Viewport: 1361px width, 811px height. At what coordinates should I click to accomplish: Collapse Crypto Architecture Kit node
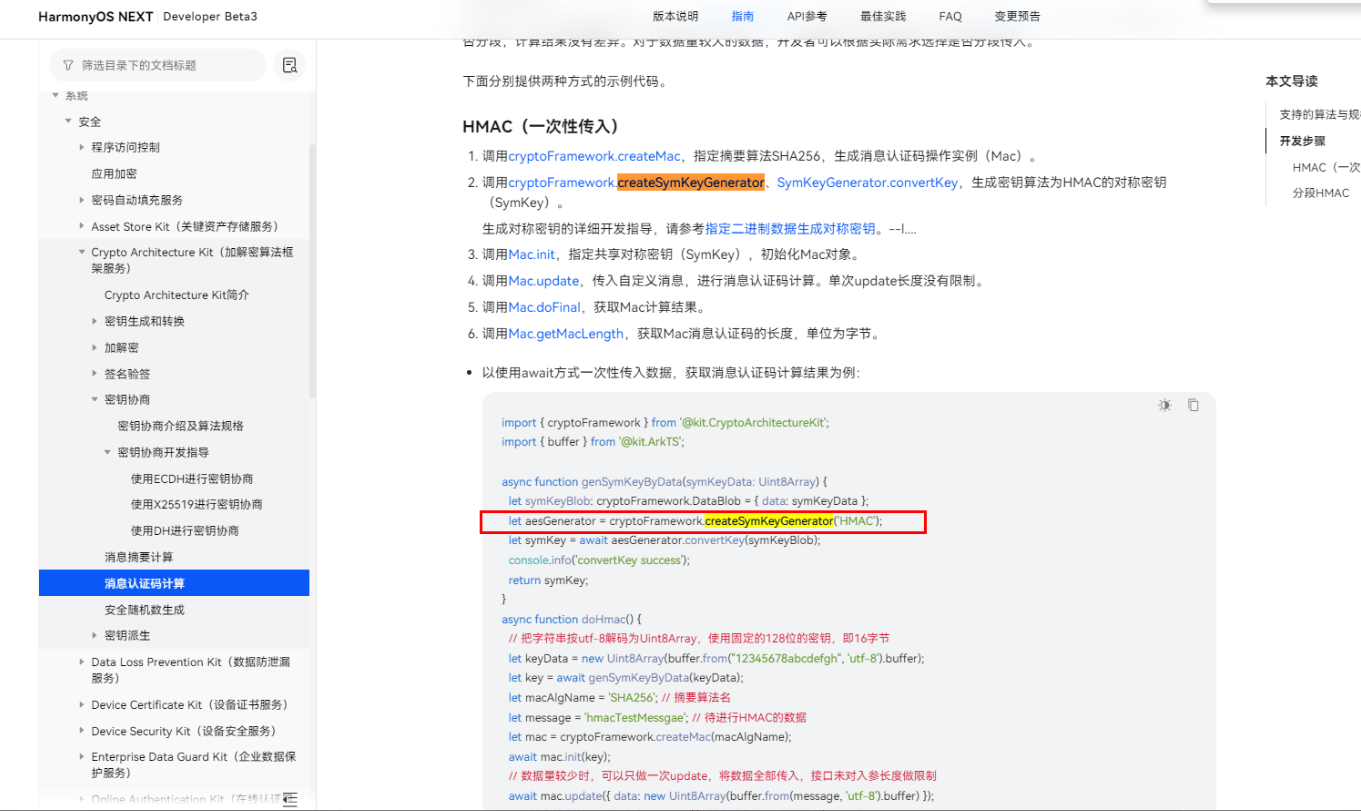(82, 252)
